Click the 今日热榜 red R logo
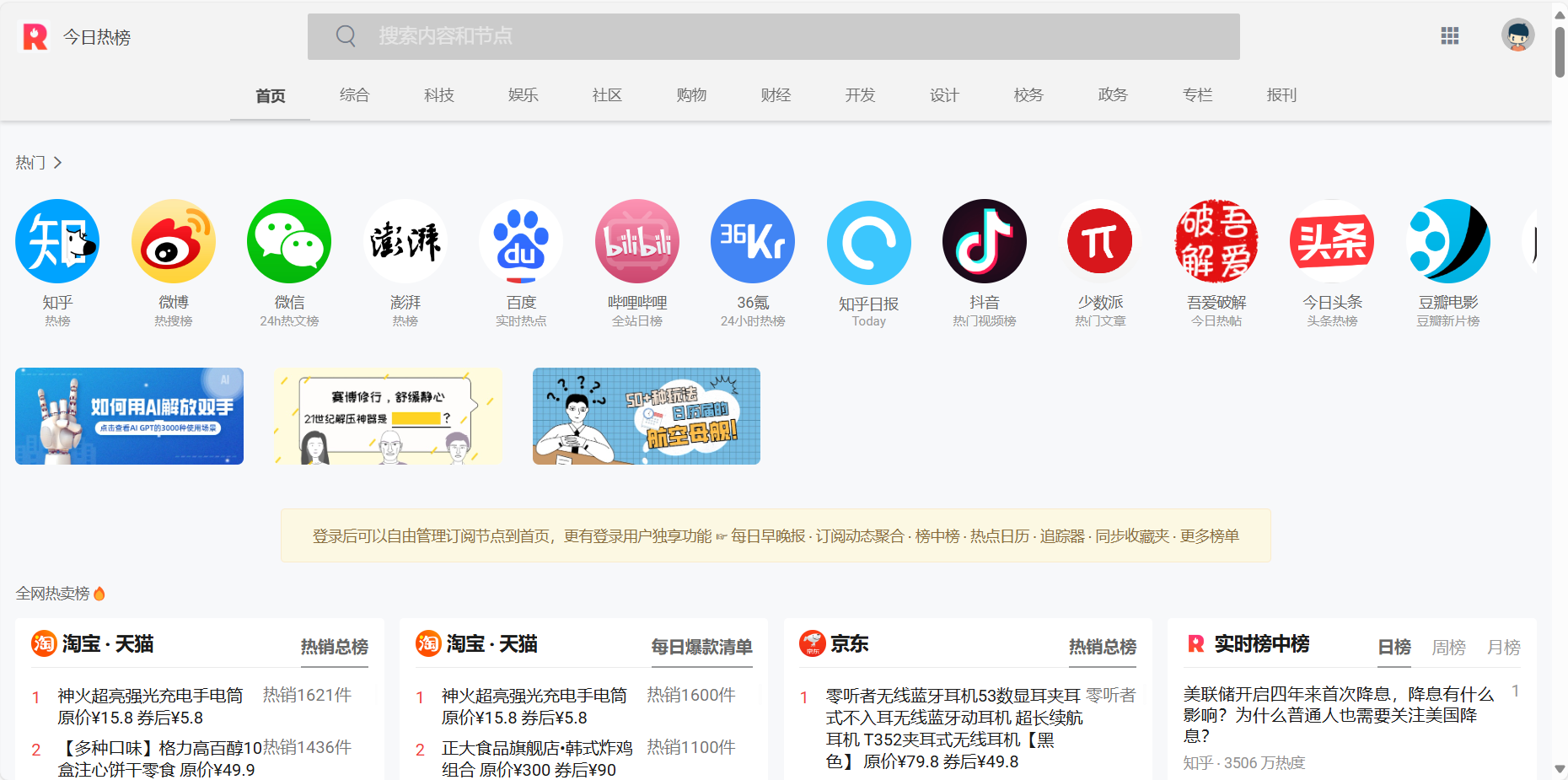Screen dimensions: 1568x780 pyautogui.click(x=35, y=36)
